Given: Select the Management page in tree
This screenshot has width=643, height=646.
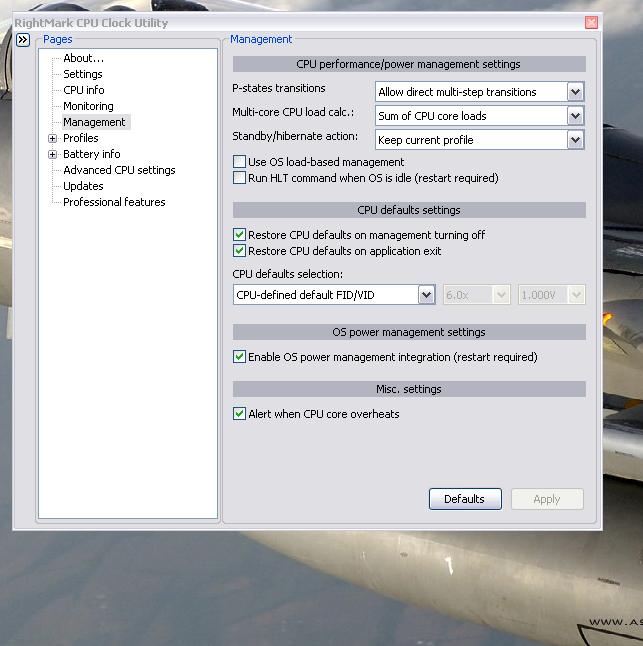Looking at the screenshot, I should tap(94, 122).
